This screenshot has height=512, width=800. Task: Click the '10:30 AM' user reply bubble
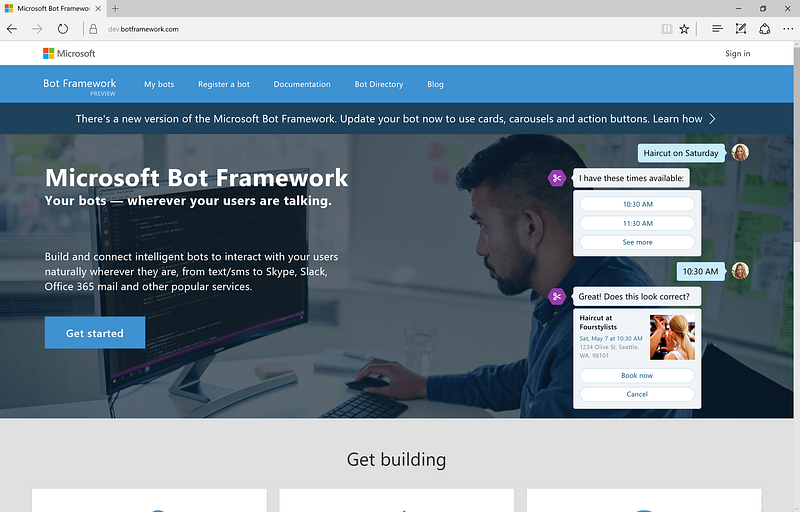tap(701, 271)
